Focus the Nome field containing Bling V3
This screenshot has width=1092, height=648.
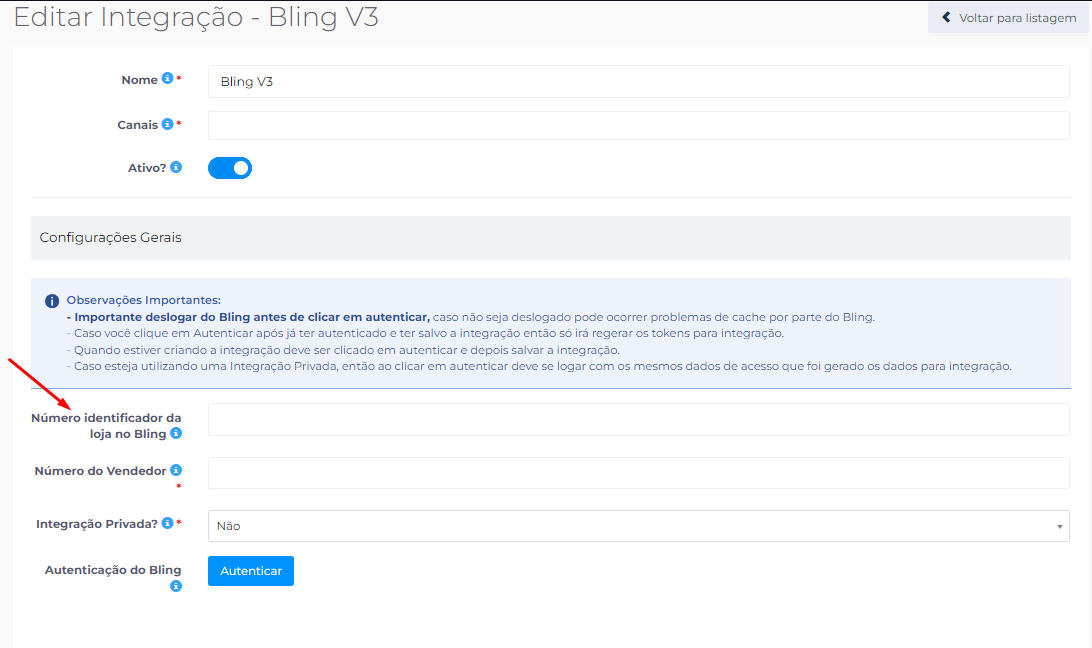click(639, 82)
